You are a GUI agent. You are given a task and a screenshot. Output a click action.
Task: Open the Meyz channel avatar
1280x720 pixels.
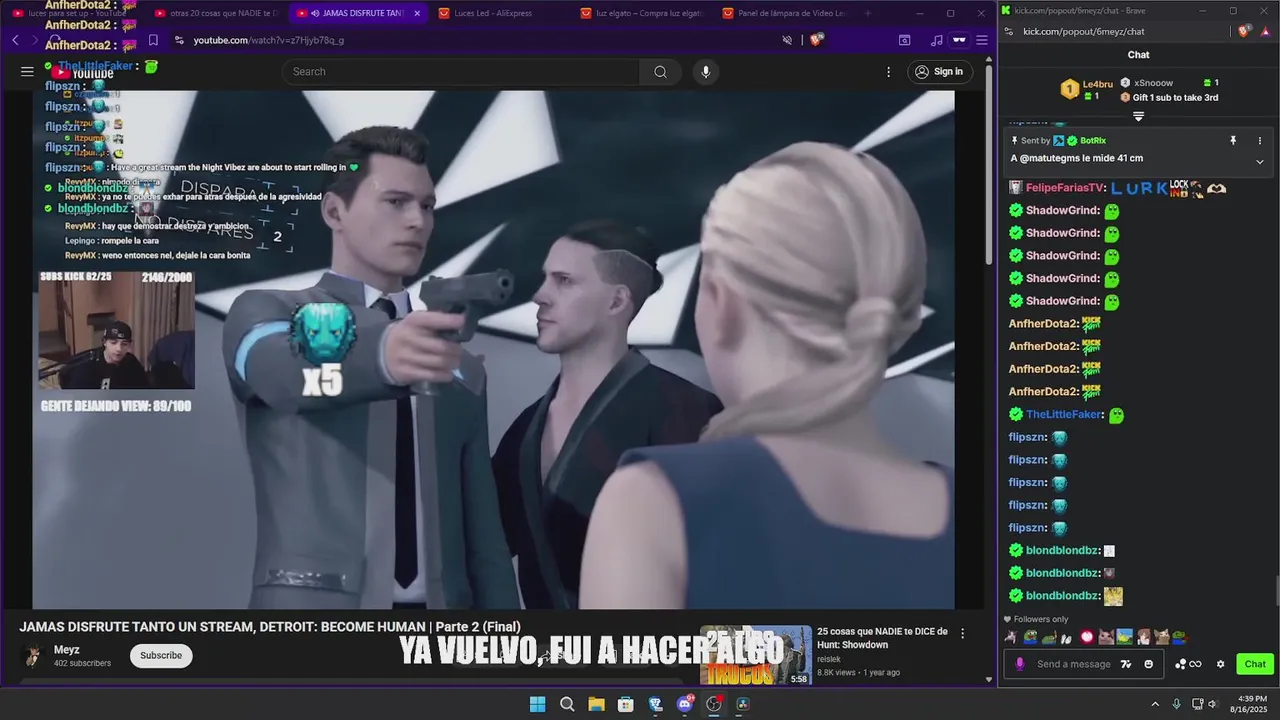point(33,656)
